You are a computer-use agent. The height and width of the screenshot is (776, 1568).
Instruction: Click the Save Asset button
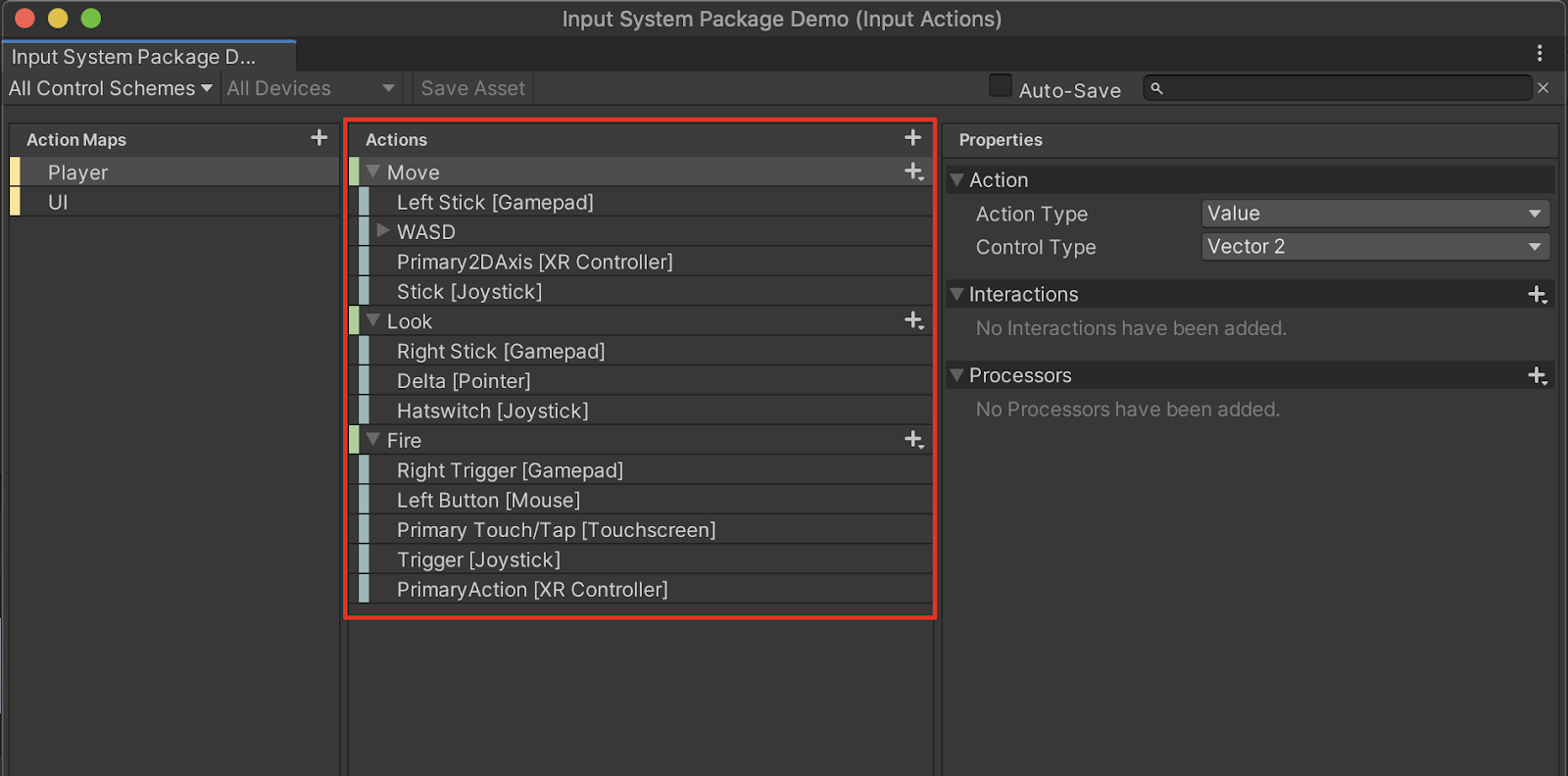pyautogui.click(x=472, y=88)
